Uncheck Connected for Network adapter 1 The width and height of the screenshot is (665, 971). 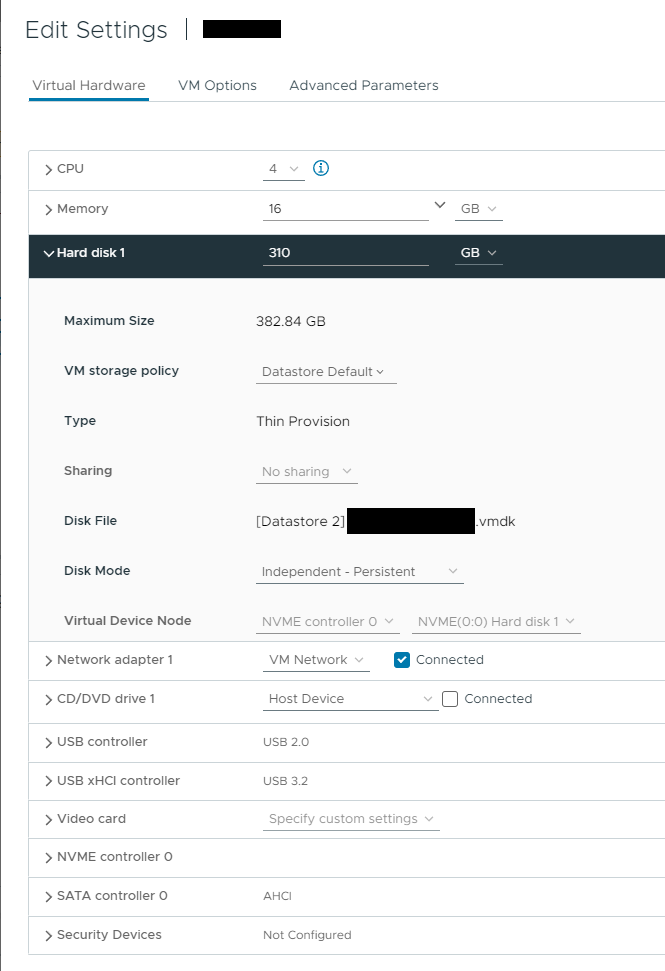[x=401, y=660]
